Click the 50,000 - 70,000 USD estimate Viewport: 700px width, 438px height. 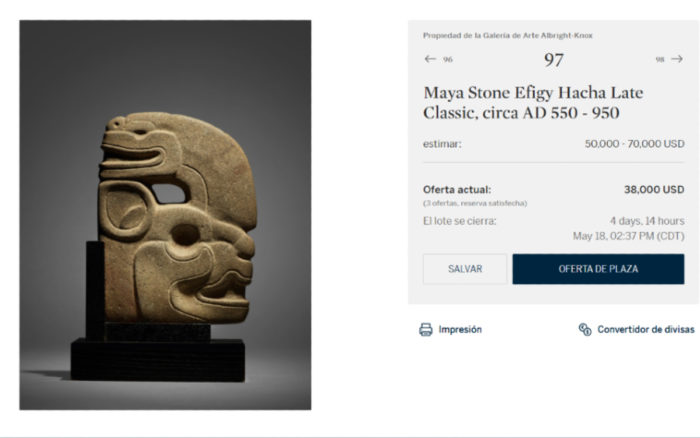(634, 144)
